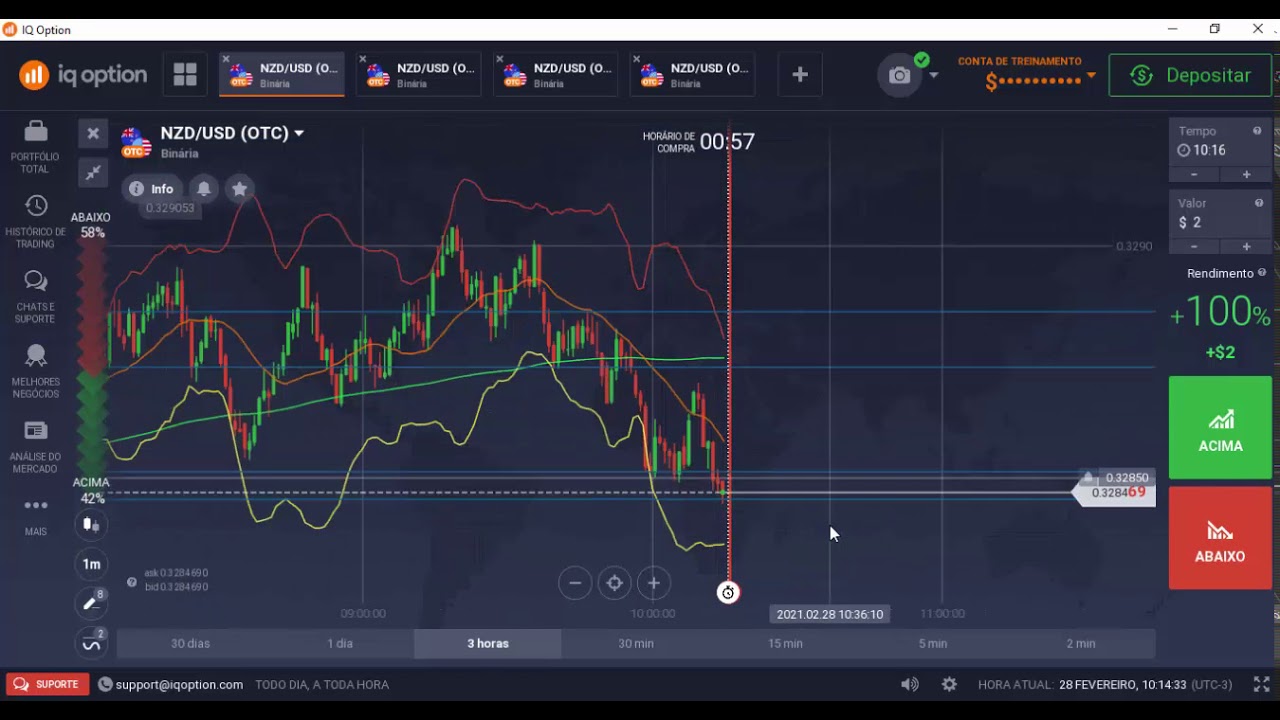The width and height of the screenshot is (1280, 720).
Task: Select the 30 dias time range
Action: pyautogui.click(x=191, y=644)
